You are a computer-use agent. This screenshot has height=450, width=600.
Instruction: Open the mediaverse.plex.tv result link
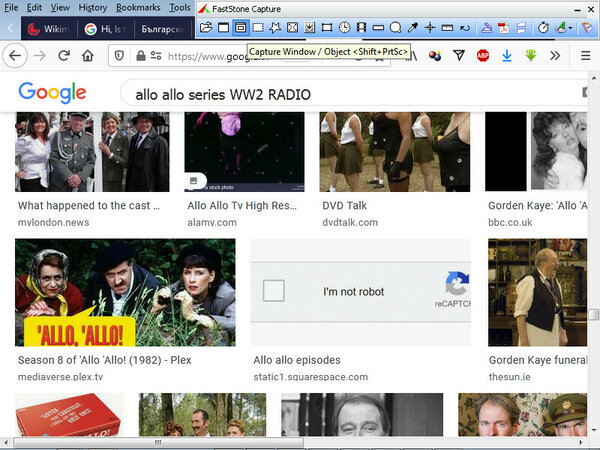point(60,377)
